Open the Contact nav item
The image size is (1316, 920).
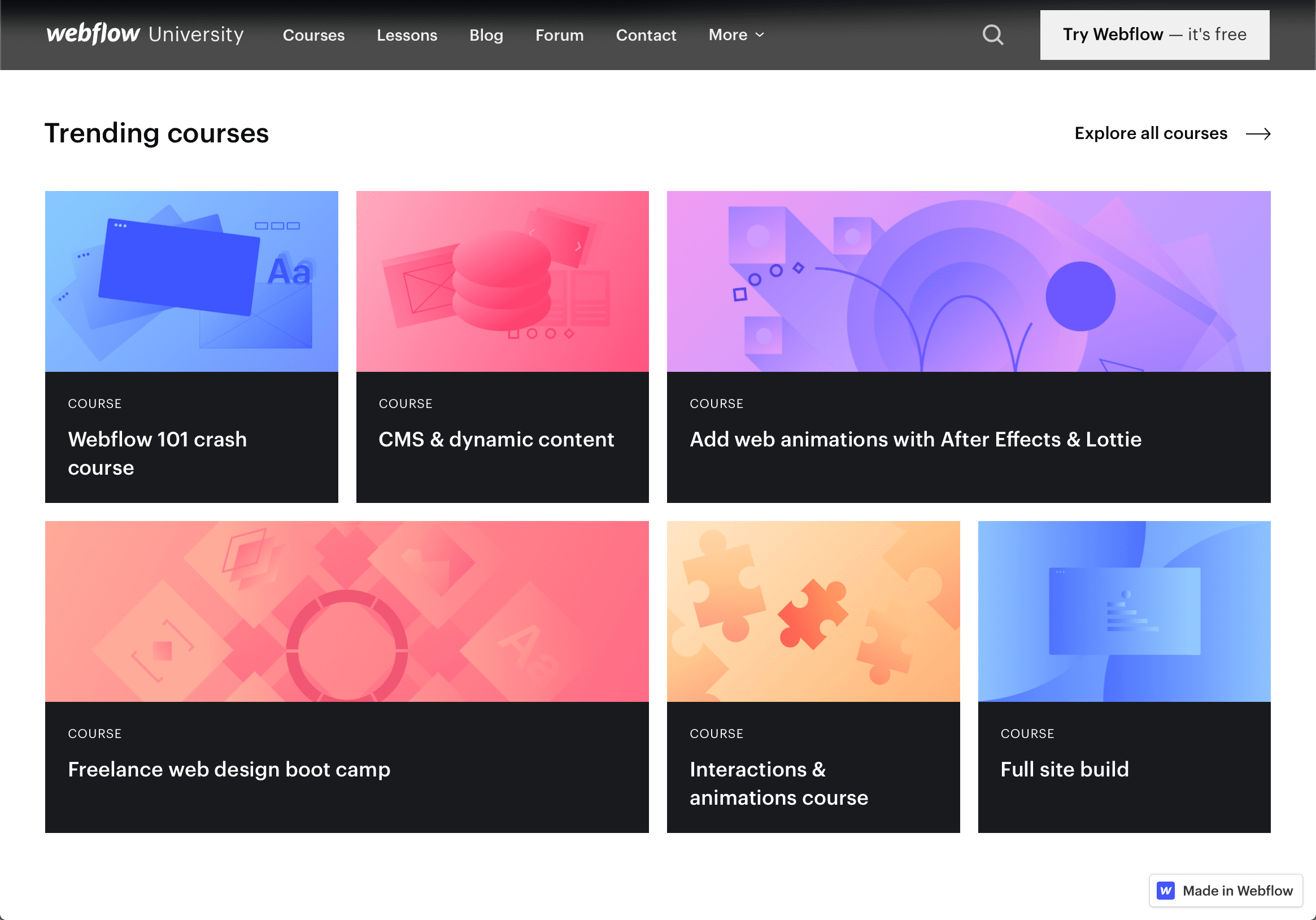646,35
